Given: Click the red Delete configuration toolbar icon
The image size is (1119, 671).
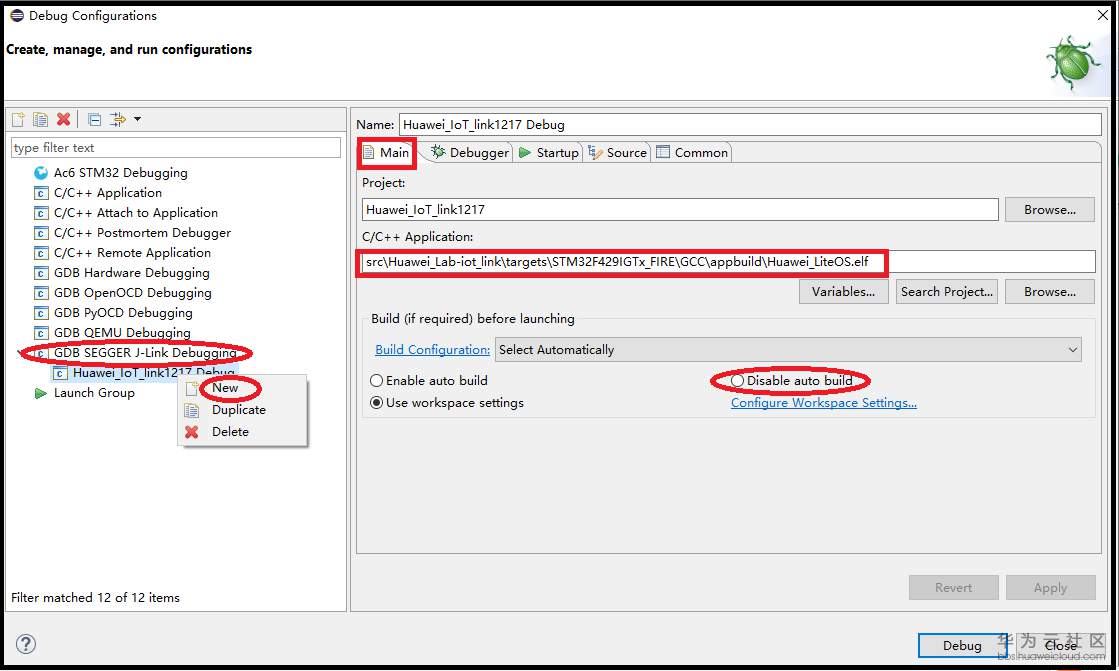Looking at the screenshot, I should point(64,119).
